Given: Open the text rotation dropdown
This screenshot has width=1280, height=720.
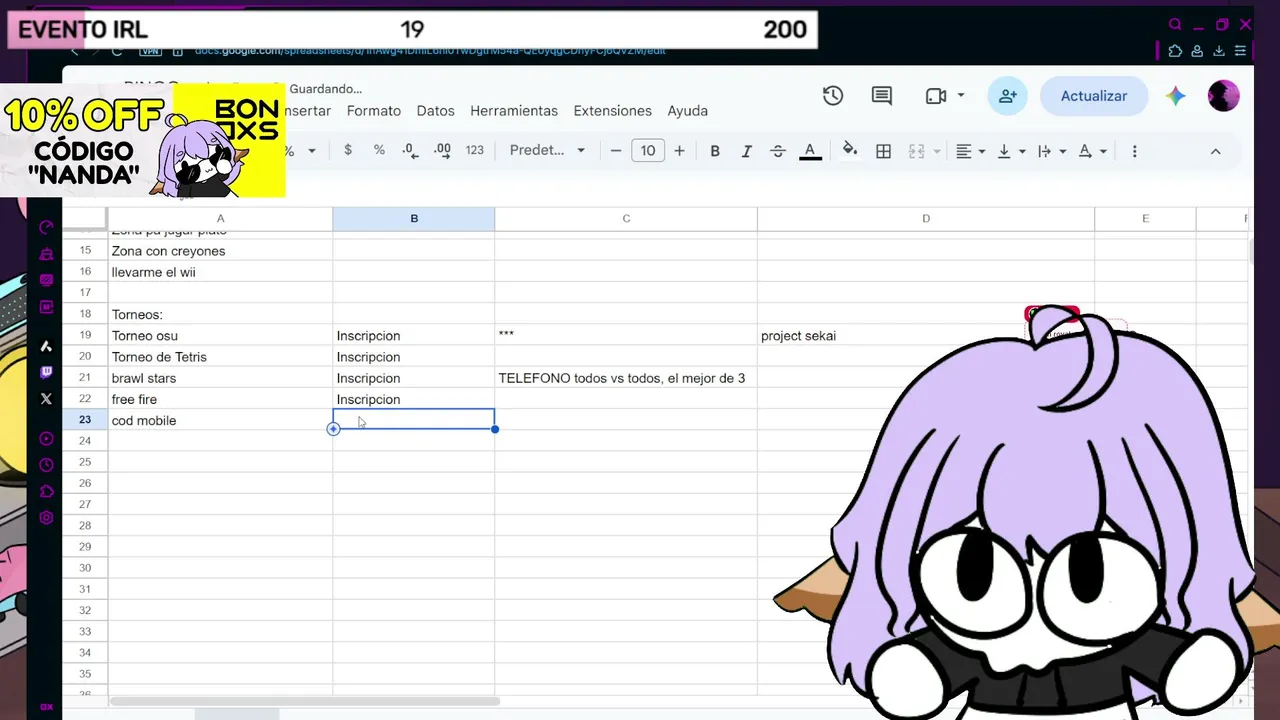Looking at the screenshot, I should click(x=1092, y=151).
